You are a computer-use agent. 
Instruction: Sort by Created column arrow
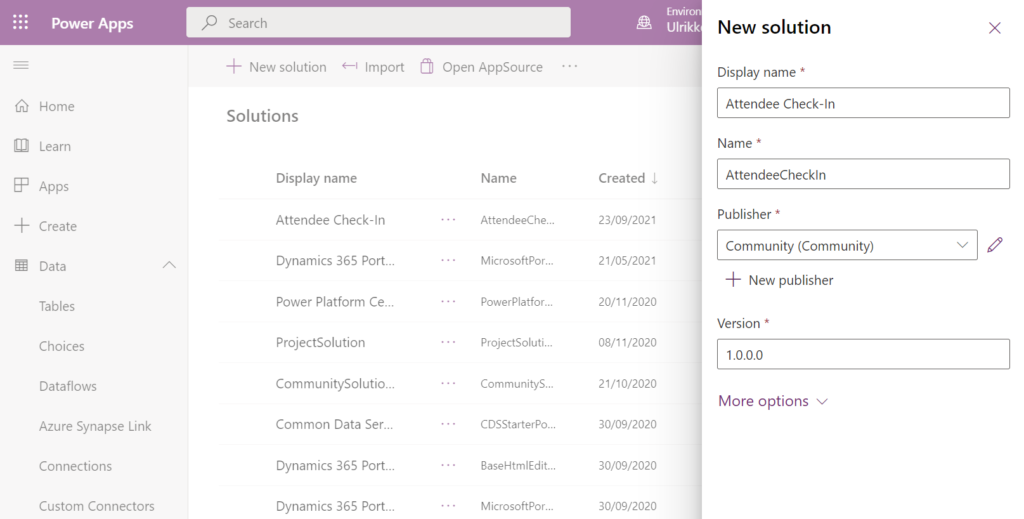(x=654, y=178)
